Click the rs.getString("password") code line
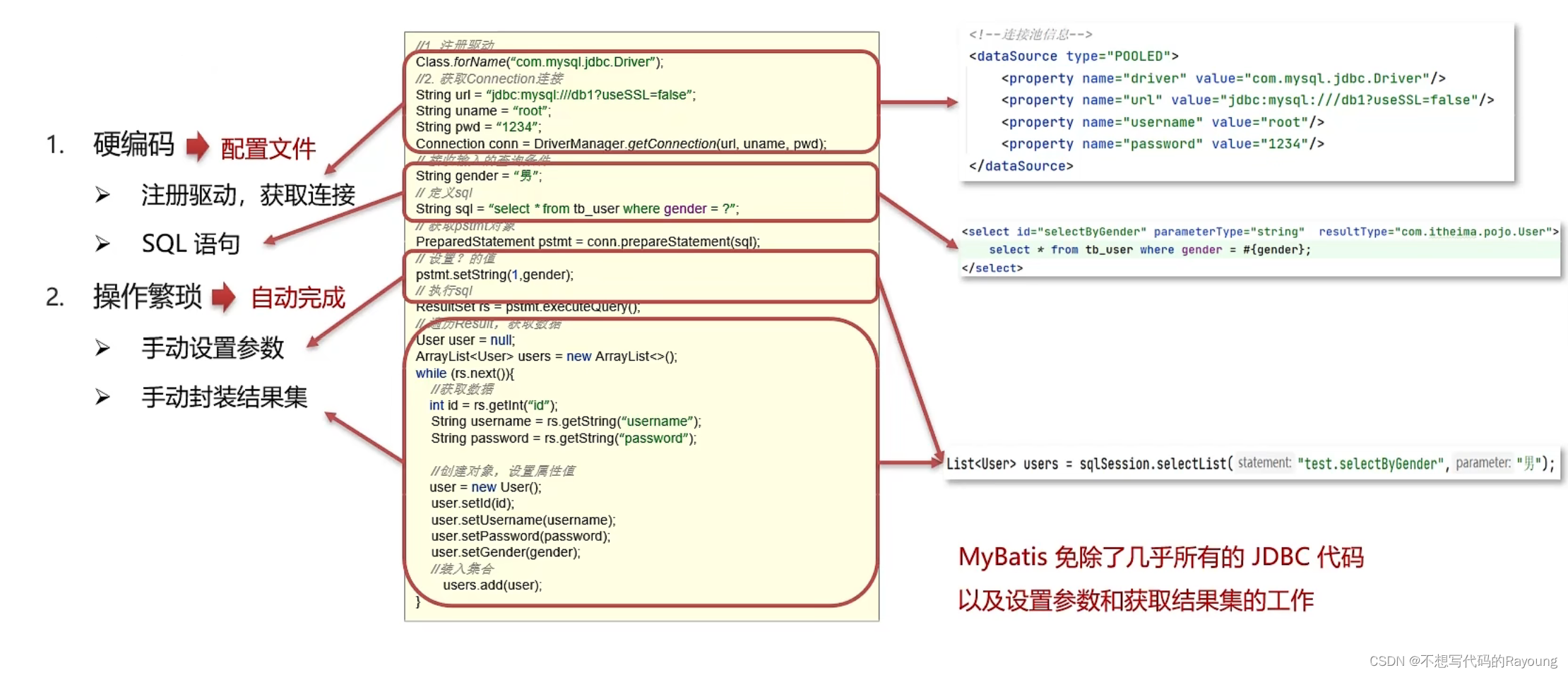Image resolution: width=1568 pixels, height=675 pixels. [x=564, y=438]
